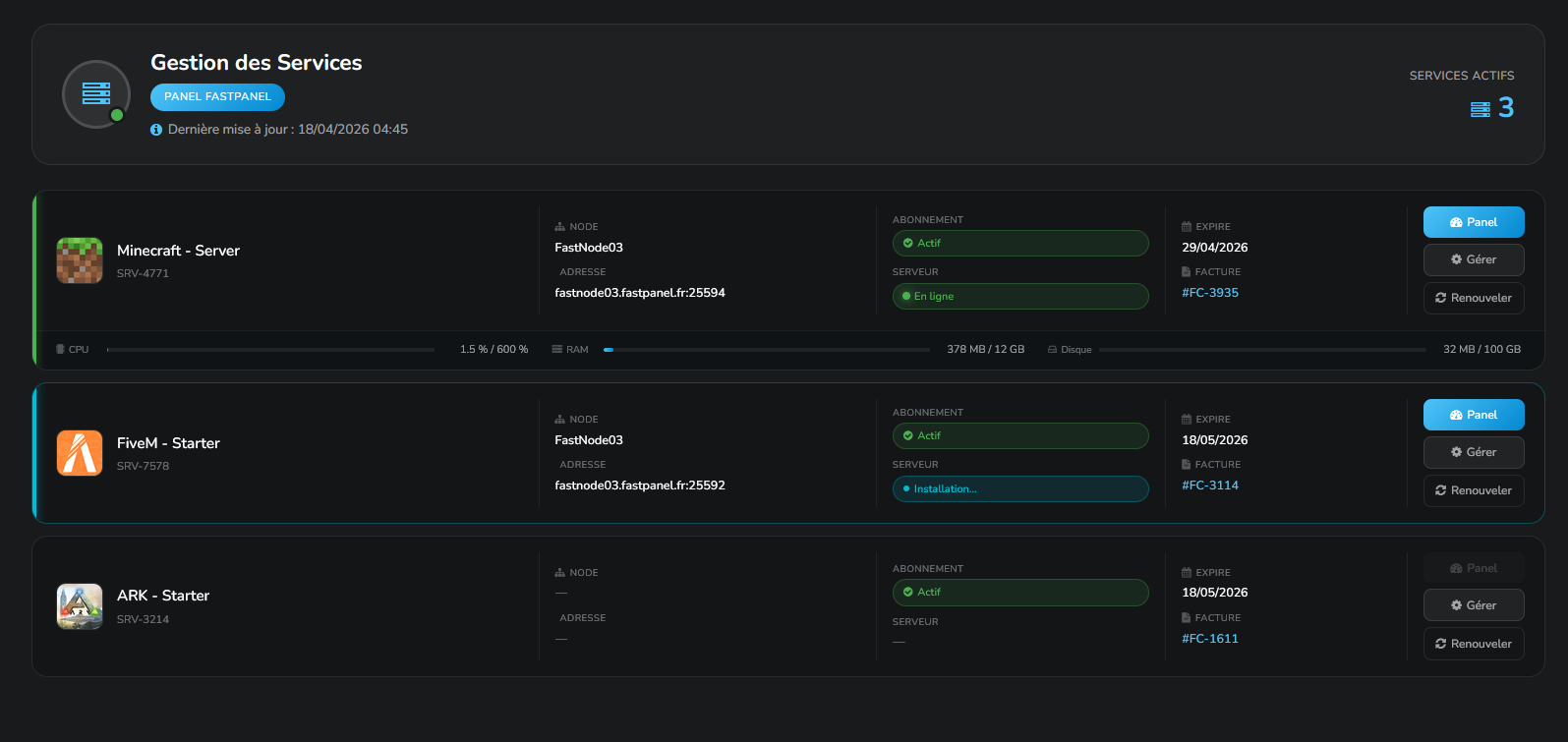
Task: Open invoice link #FC-3114
Action: [1210, 485]
